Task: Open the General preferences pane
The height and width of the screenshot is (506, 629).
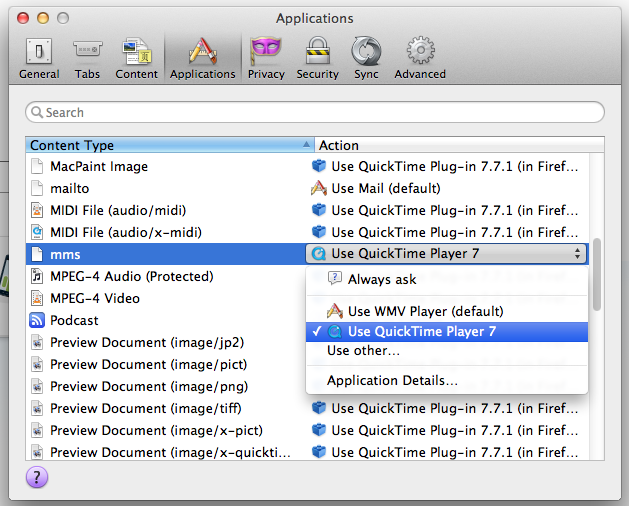Action: (39, 58)
